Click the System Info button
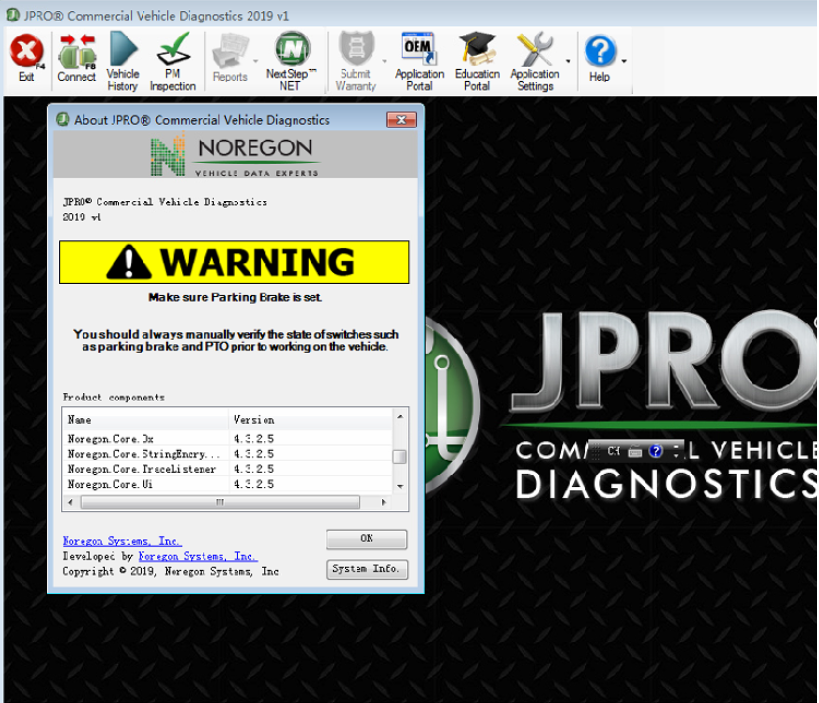819x703 pixels. pyautogui.click(x=367, y=569)
